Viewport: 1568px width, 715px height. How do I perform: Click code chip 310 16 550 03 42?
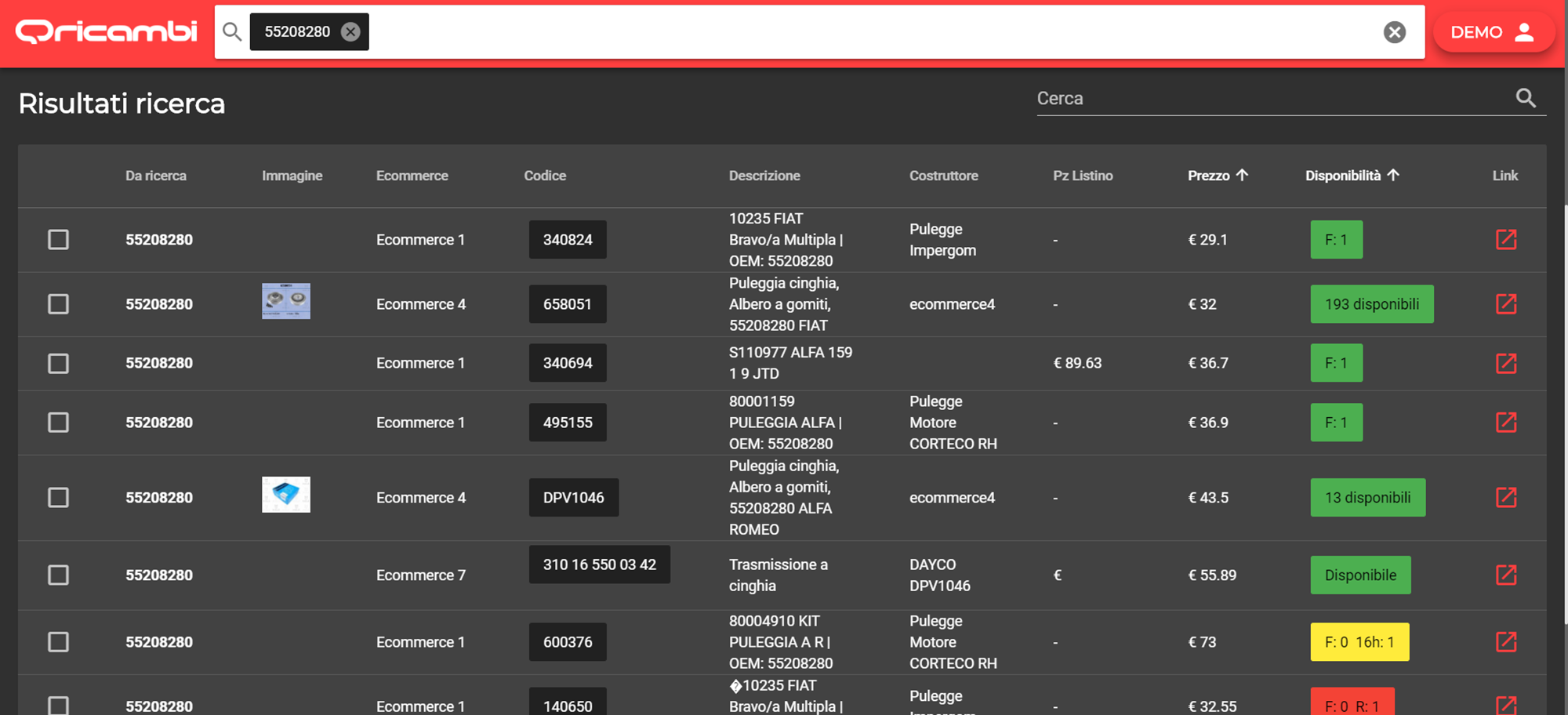point(600,564)
